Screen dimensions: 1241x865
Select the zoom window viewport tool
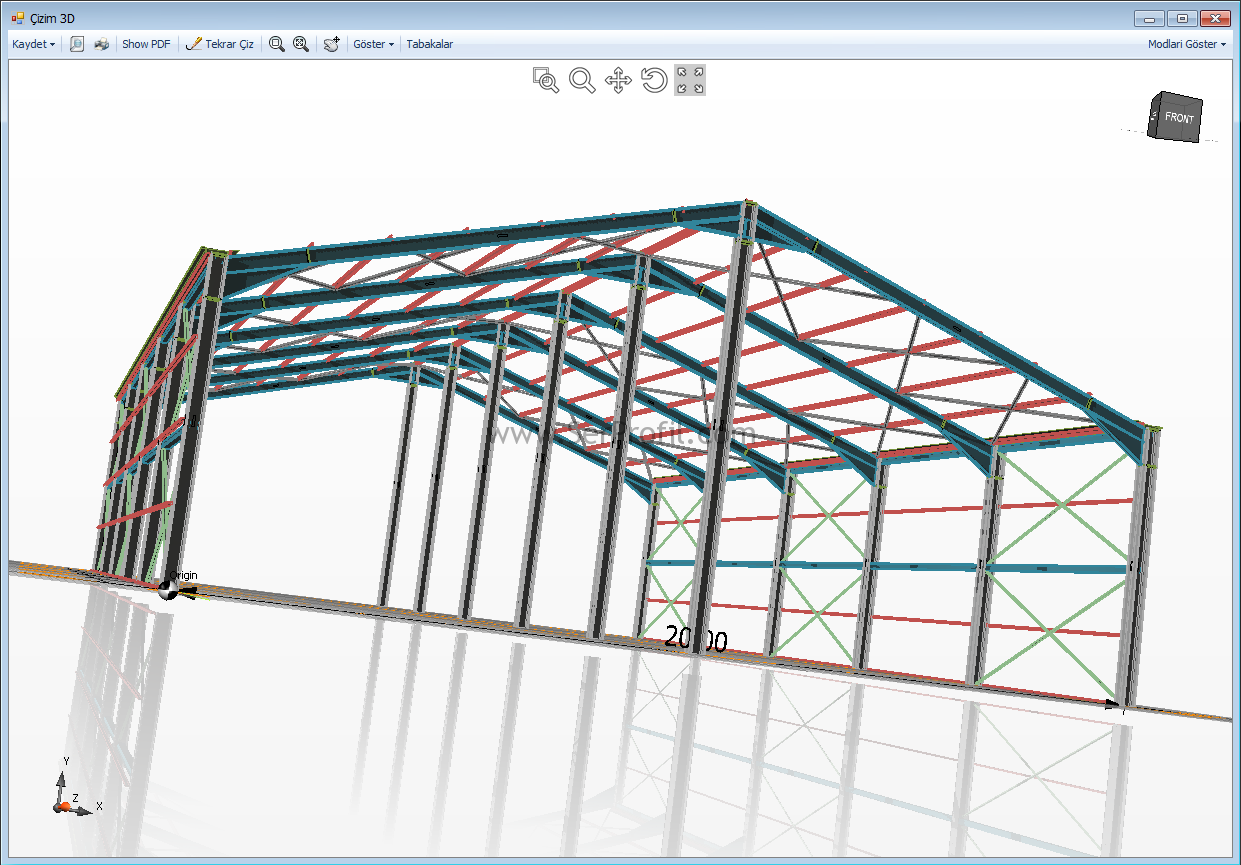coord(545,80)
